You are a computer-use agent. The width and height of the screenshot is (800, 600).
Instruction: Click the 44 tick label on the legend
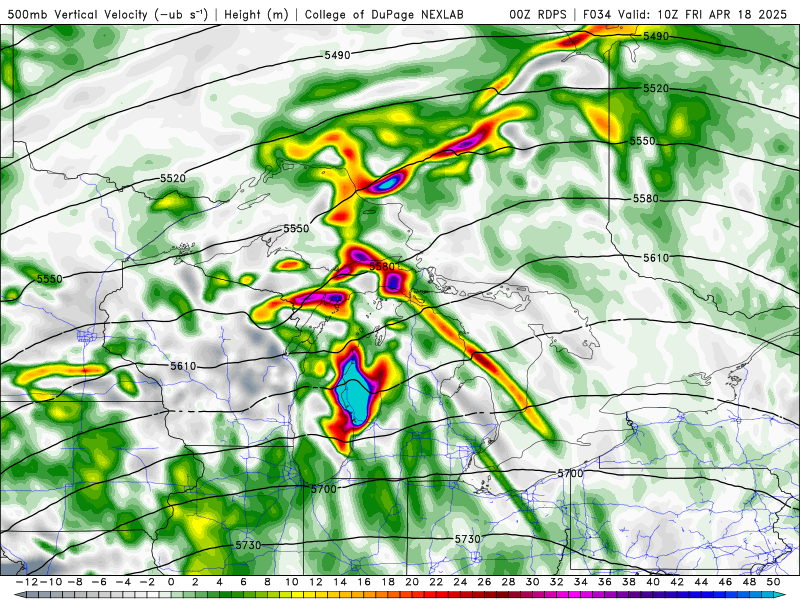pyautogui.click(x=701, y=582)
